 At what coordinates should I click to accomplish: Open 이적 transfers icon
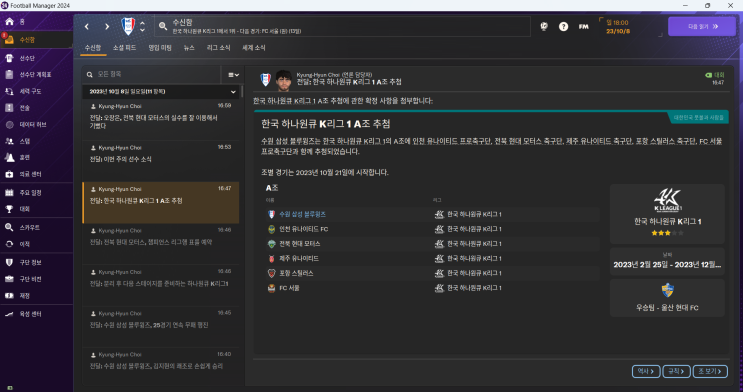tap(9, 244)
